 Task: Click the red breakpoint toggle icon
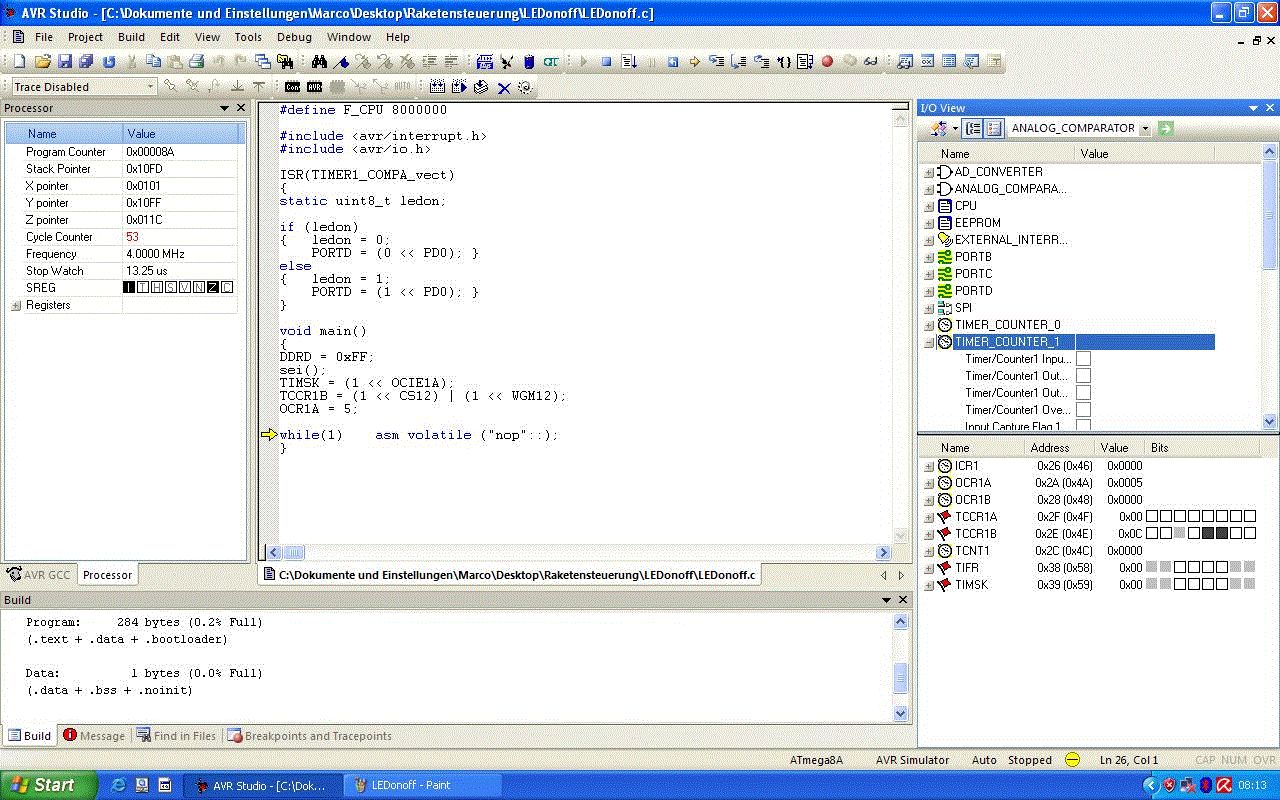(827, 62)
